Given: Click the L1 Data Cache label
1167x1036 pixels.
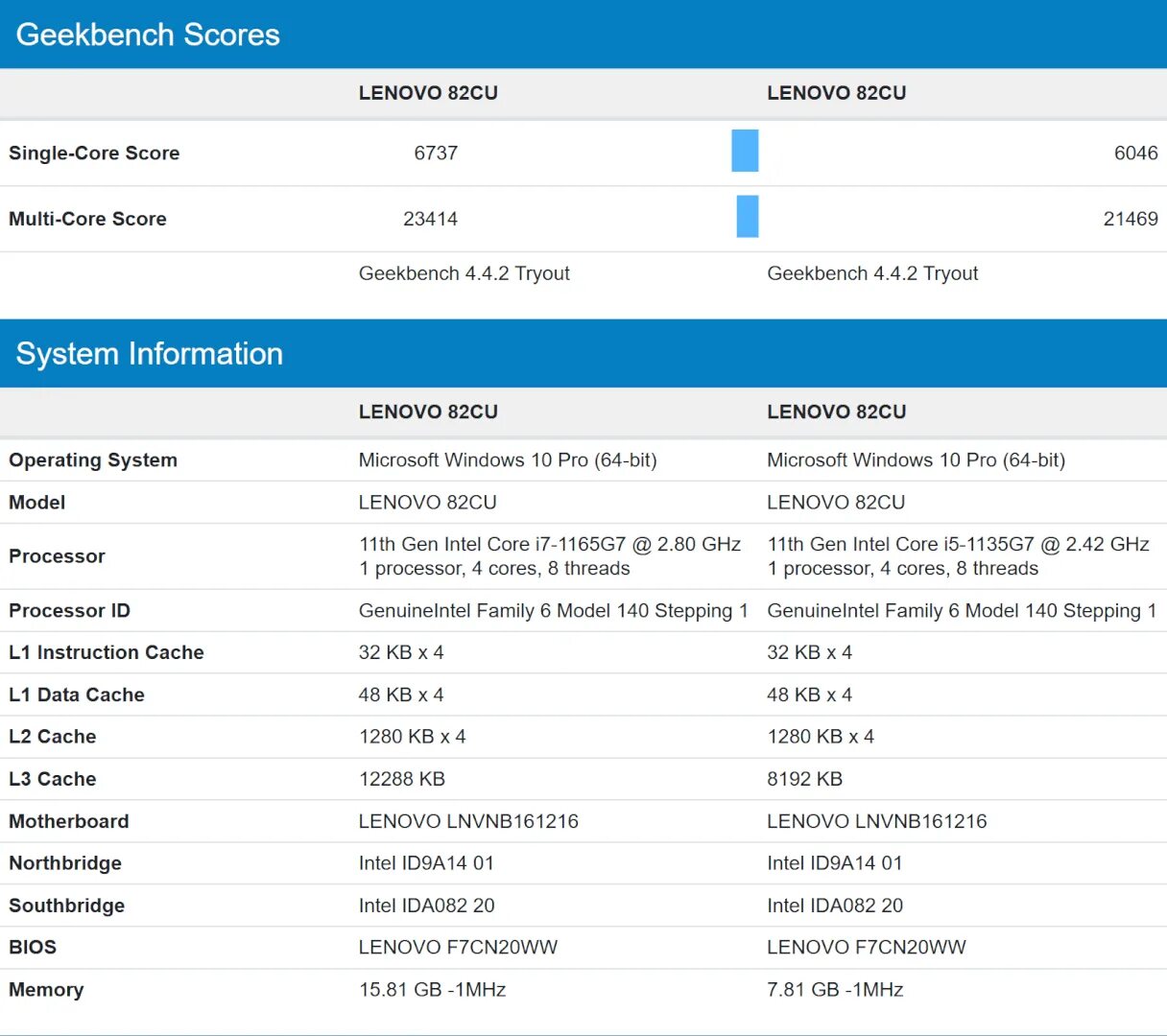Looking at the screenshot, I should click(77, 695).
